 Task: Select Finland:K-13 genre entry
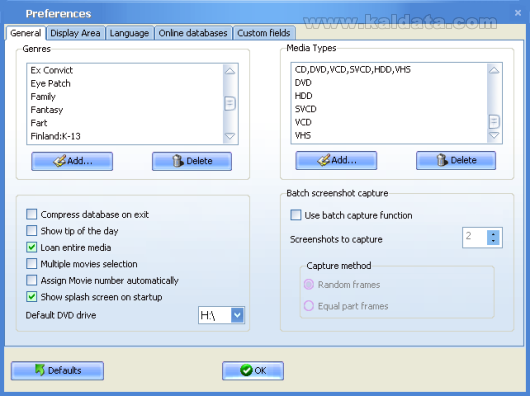tap(125, 136)
